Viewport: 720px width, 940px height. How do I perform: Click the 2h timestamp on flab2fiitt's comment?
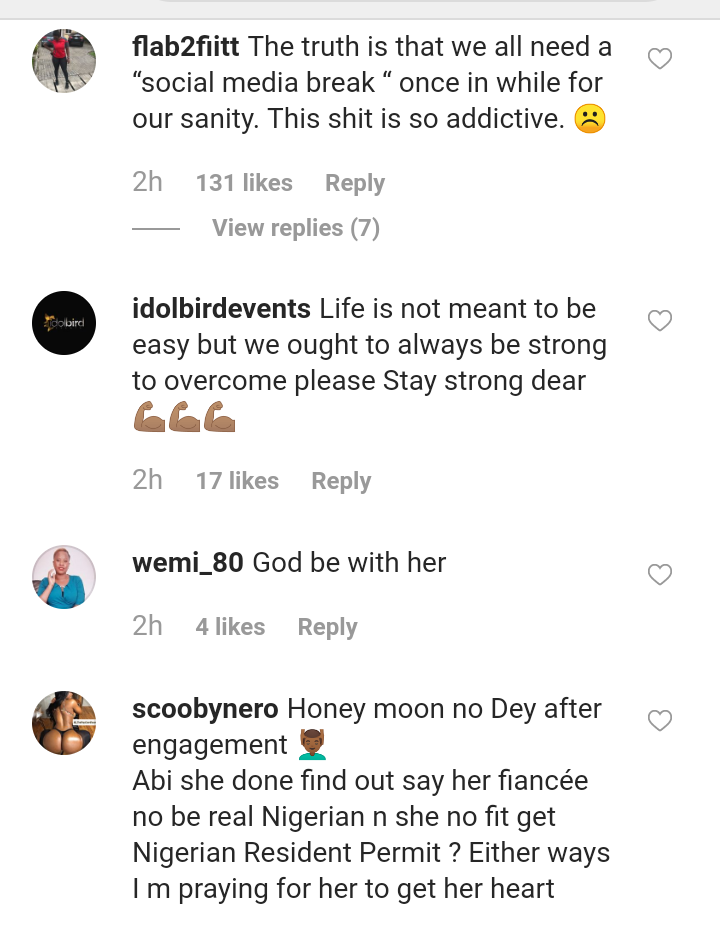(147, 182)
